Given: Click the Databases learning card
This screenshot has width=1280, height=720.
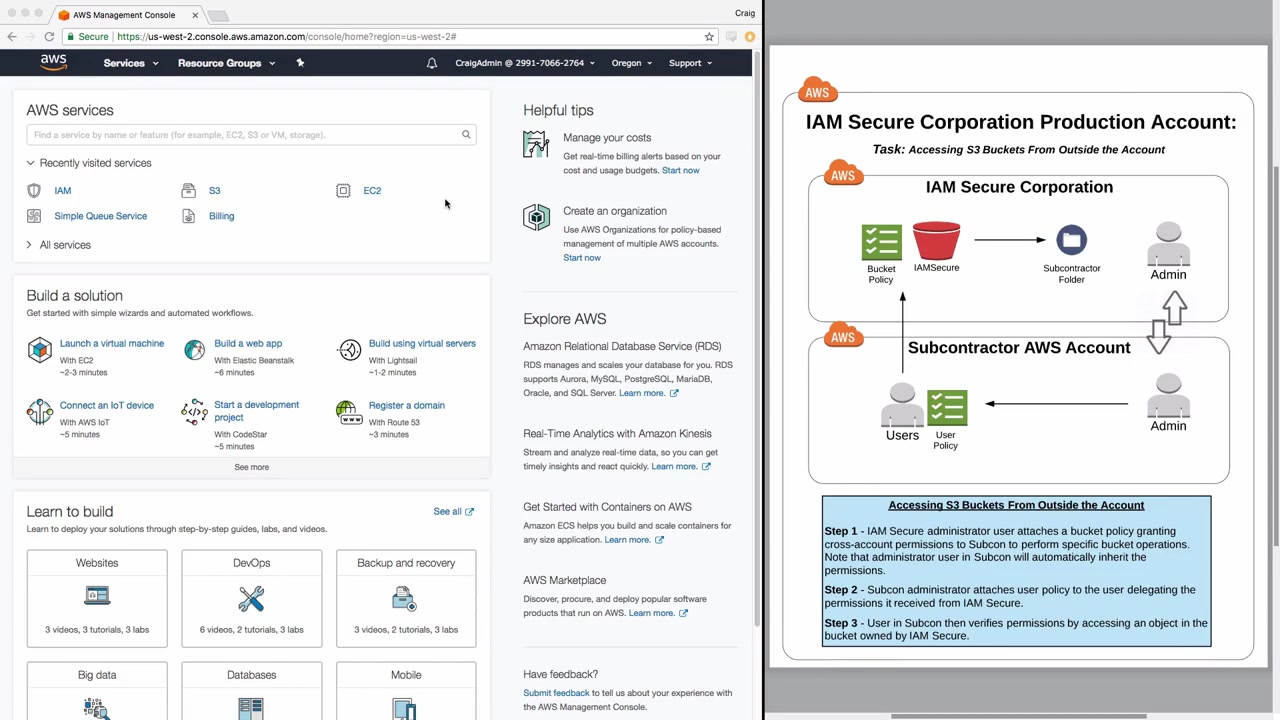Looking at the screenshot, I should [x=251, y=690].
